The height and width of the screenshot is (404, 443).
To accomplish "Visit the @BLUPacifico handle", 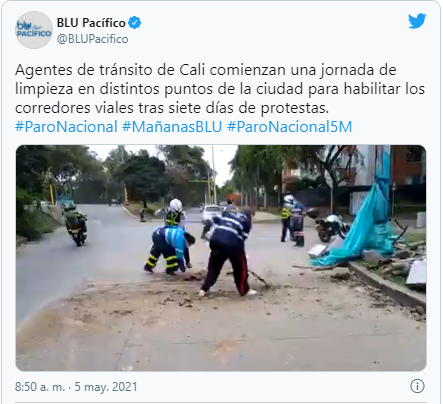I will pyautogui.click(x=92, y=39).
